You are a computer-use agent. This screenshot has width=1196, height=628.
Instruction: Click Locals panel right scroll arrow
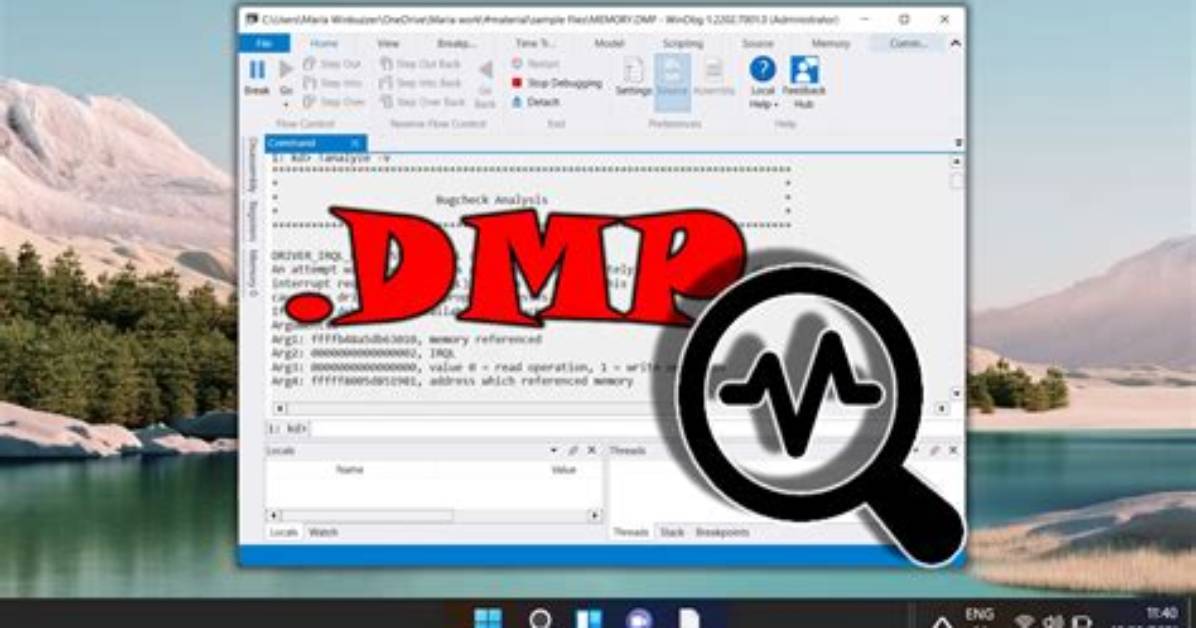coord(594,516)
